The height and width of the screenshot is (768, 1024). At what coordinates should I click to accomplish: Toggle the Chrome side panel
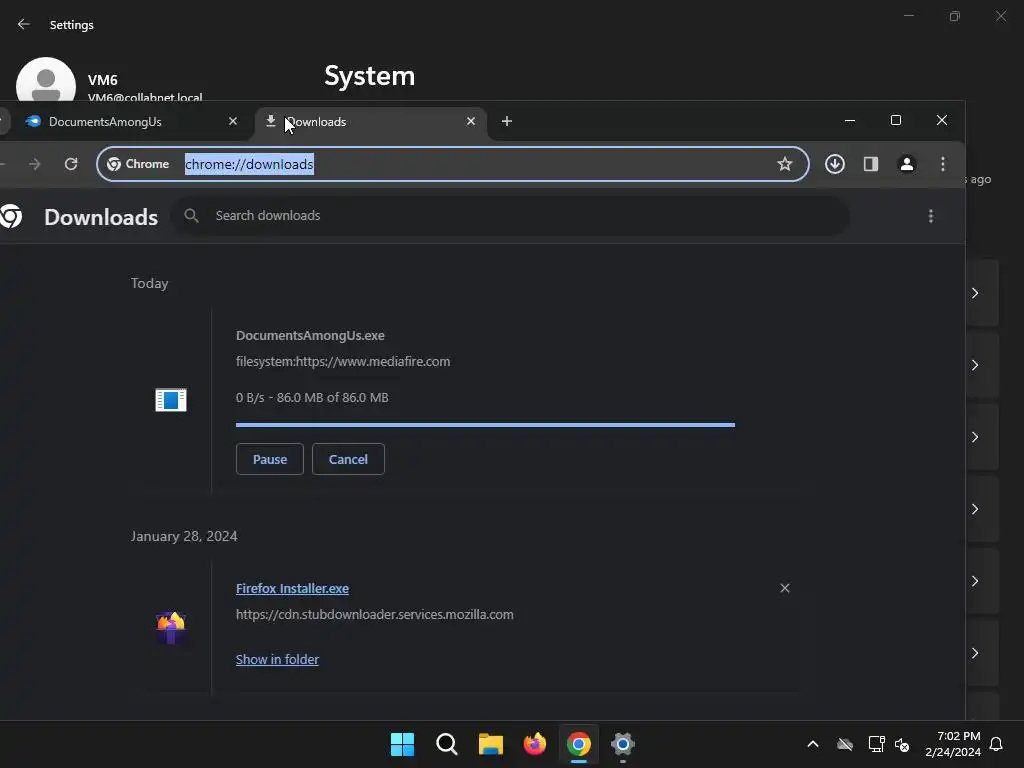pyautogui.click(x=871, y=164)
